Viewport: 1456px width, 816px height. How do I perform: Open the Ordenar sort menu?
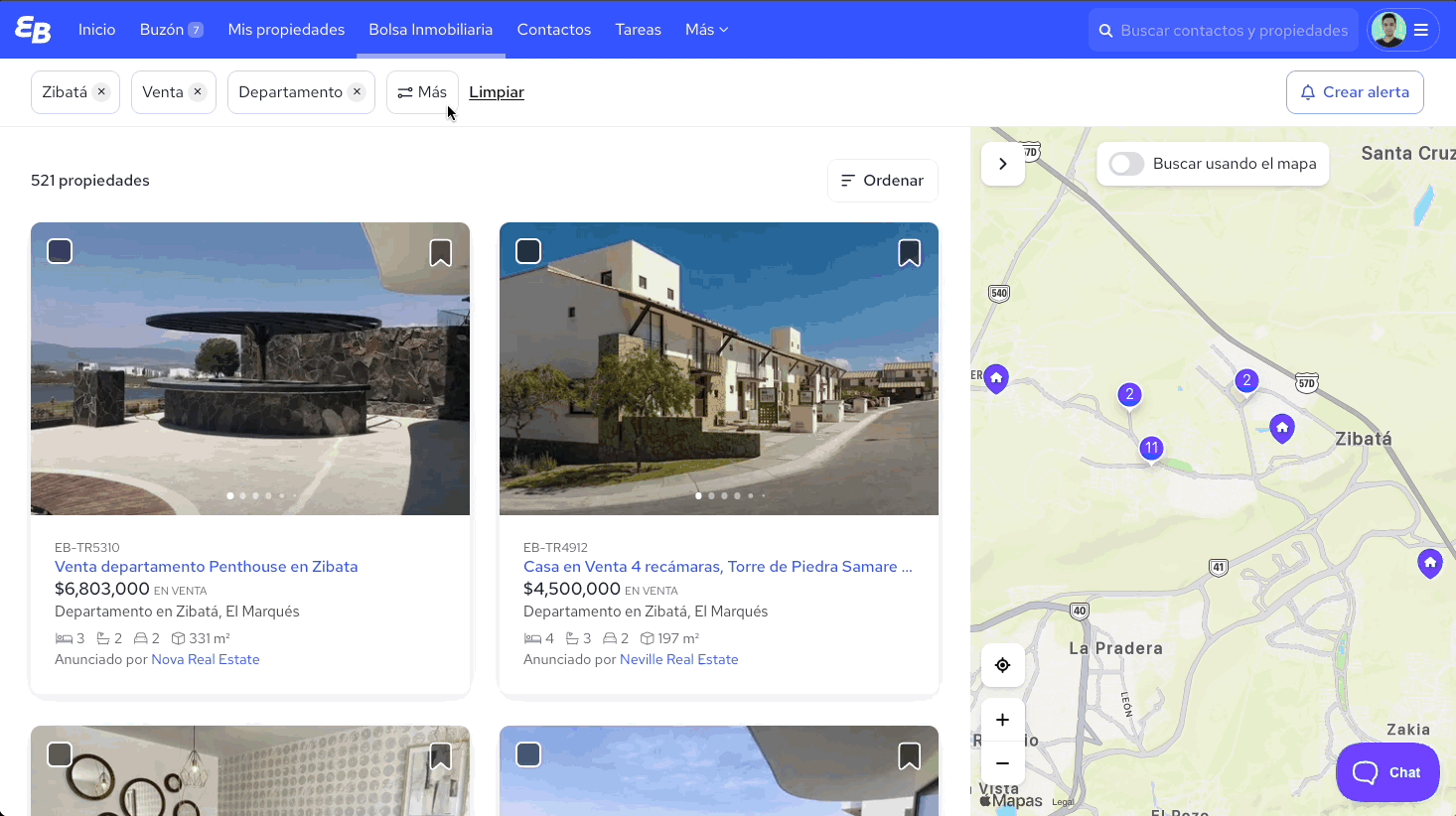coord(883,181)
